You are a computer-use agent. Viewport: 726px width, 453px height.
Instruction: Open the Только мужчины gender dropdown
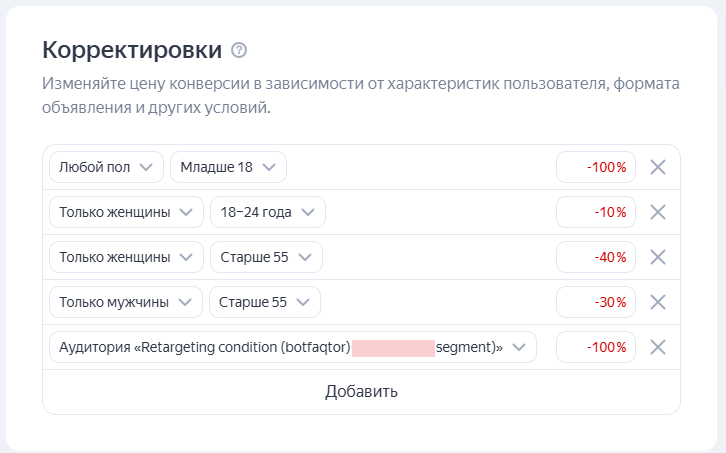126,302
